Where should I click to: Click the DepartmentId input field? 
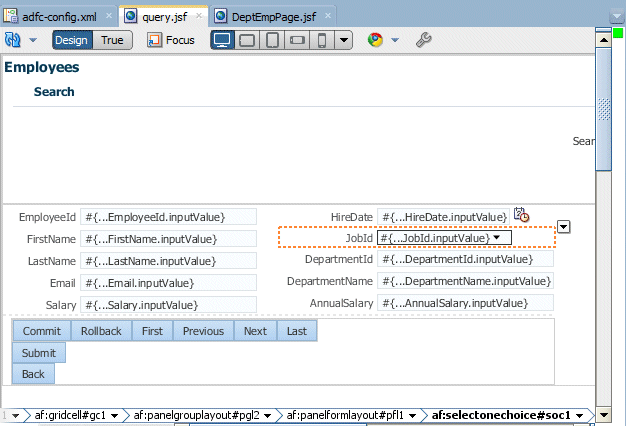466,260
